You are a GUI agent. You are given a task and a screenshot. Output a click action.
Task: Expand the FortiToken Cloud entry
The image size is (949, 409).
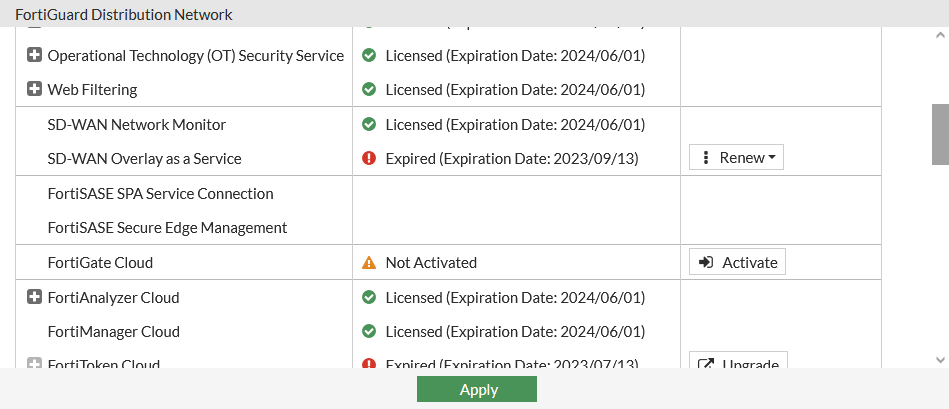34,364
